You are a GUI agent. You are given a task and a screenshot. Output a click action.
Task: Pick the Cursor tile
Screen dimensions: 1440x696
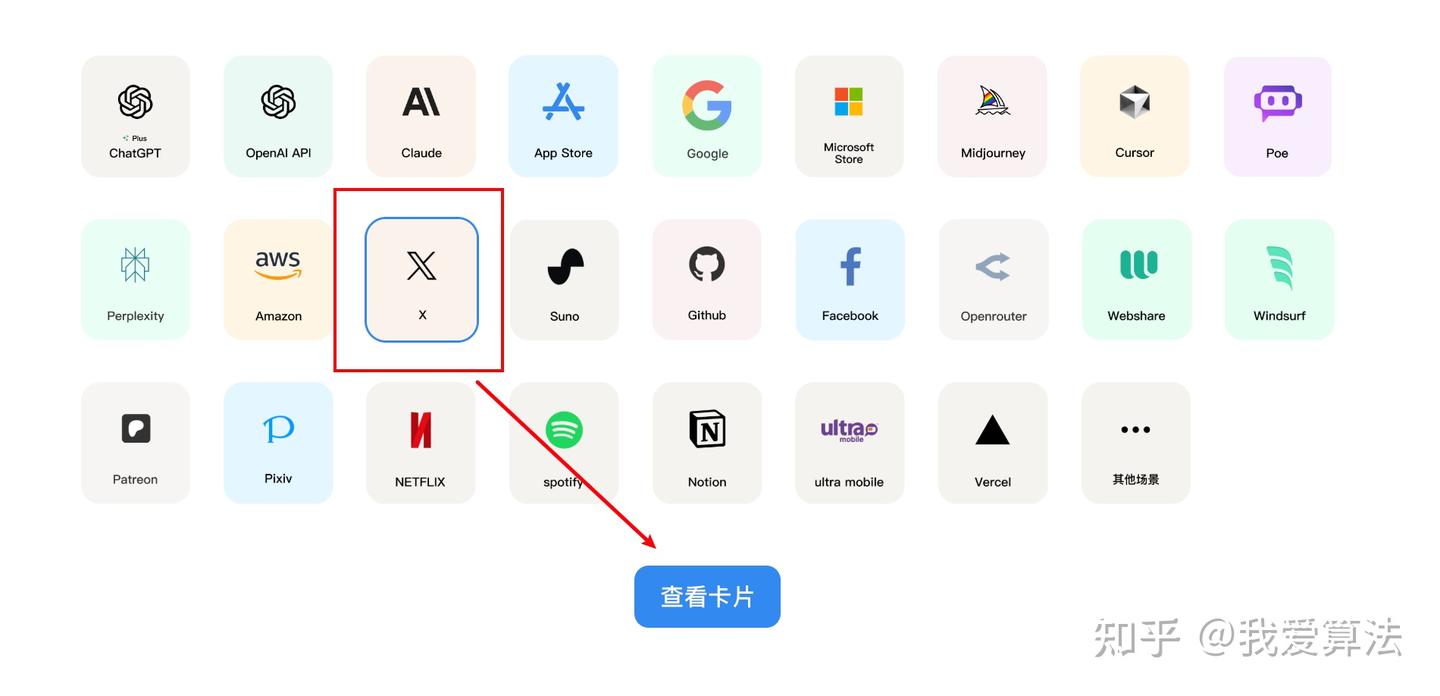tap(1135, 116)
